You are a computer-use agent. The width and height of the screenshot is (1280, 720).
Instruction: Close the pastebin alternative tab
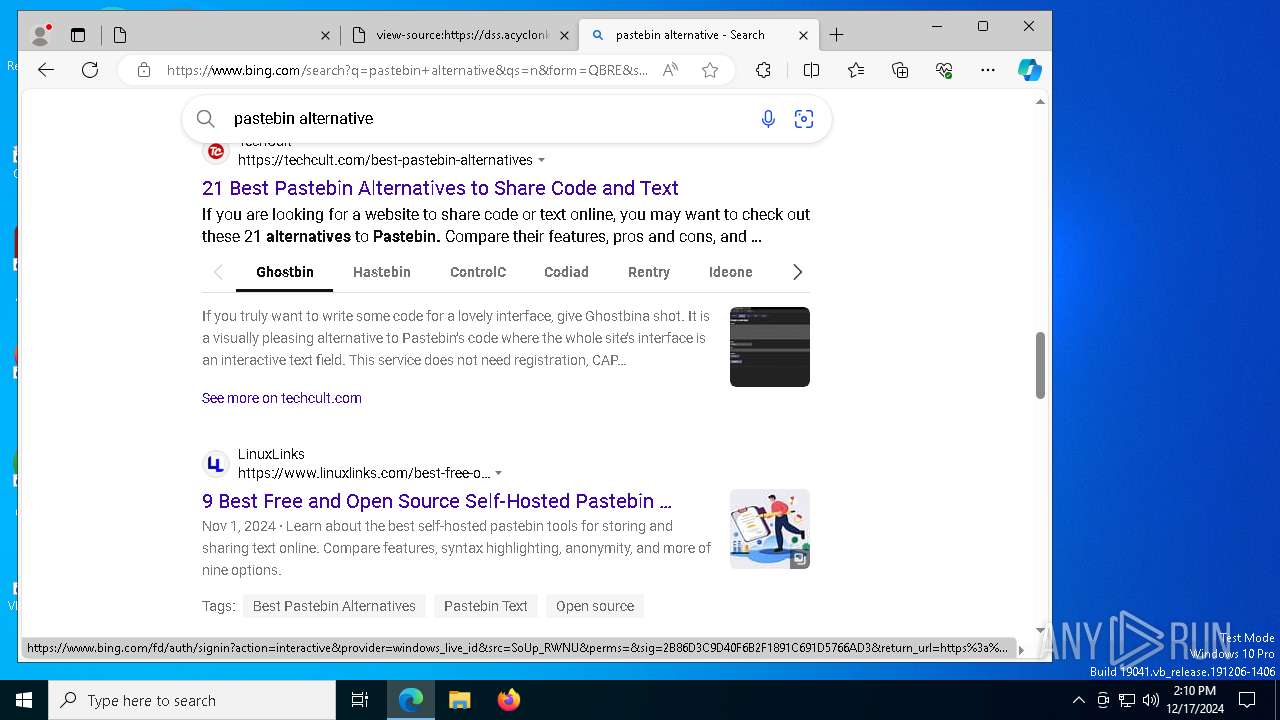[x=803, y=35]
